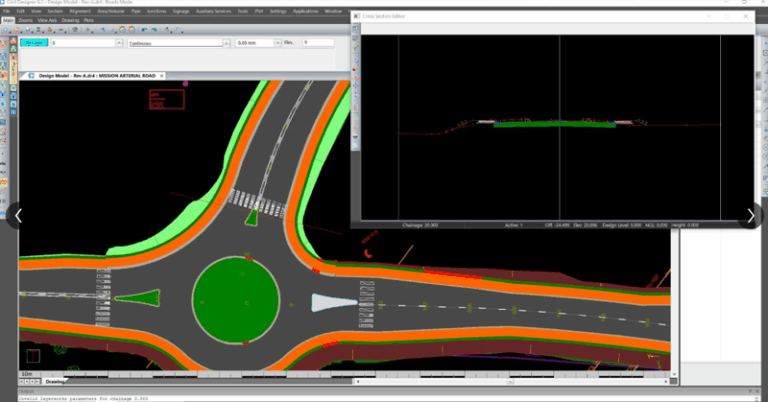The height and width of the screenshot is (402, 768).
Task: Open the Auxiliary Services menu
Action: point(214,11)
